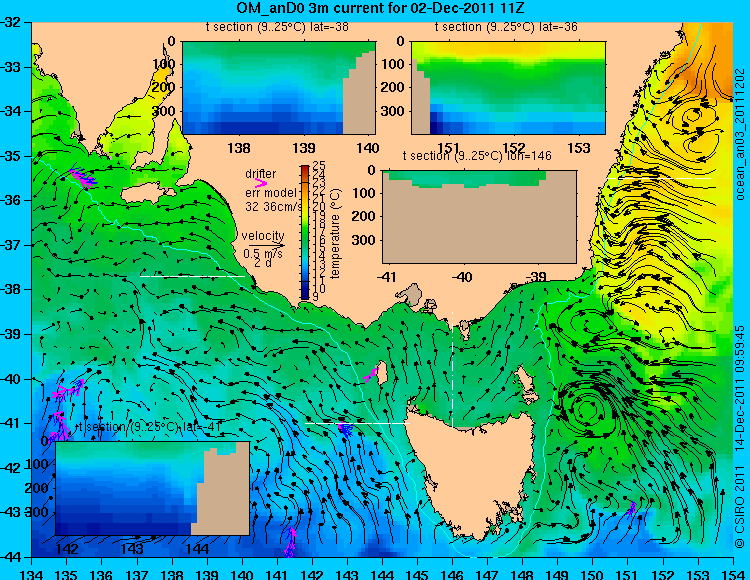Image resolution: width=750 pixels, height=580 pixels.
Task: Click the vertical dashed section line at lon 146
Action: pos(452,370)
